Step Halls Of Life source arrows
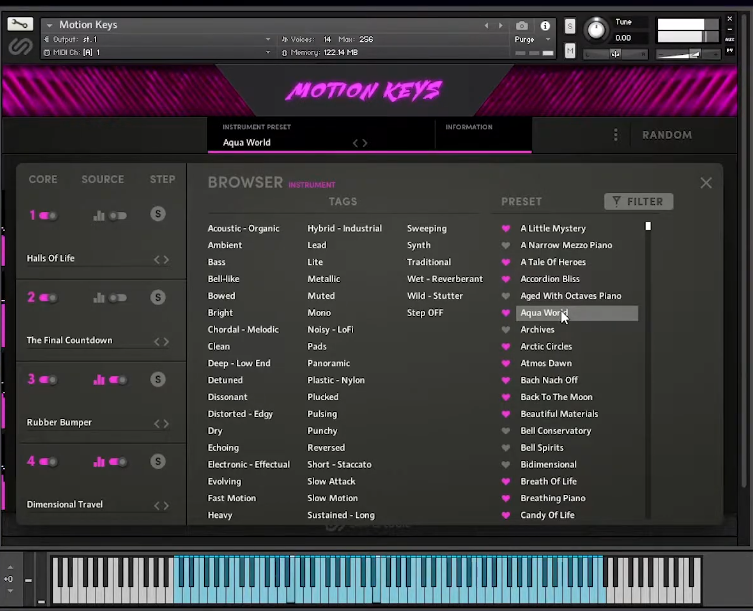The image size is (753, 611). tap(161, 259)
